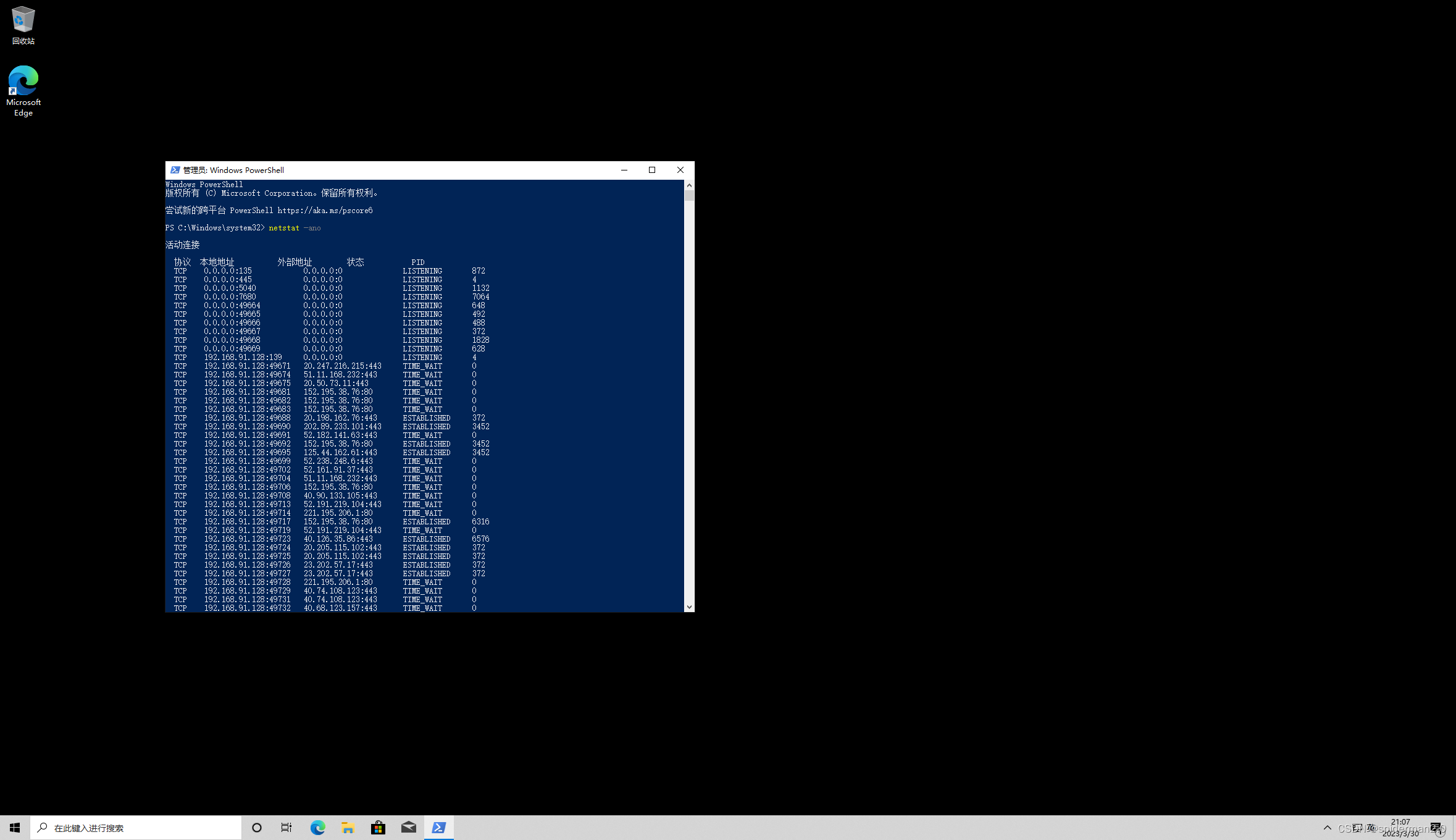Viewport: 1456px width, 840px height.
Task: Open Task View on the taskbar
Action: pos(287,828)
